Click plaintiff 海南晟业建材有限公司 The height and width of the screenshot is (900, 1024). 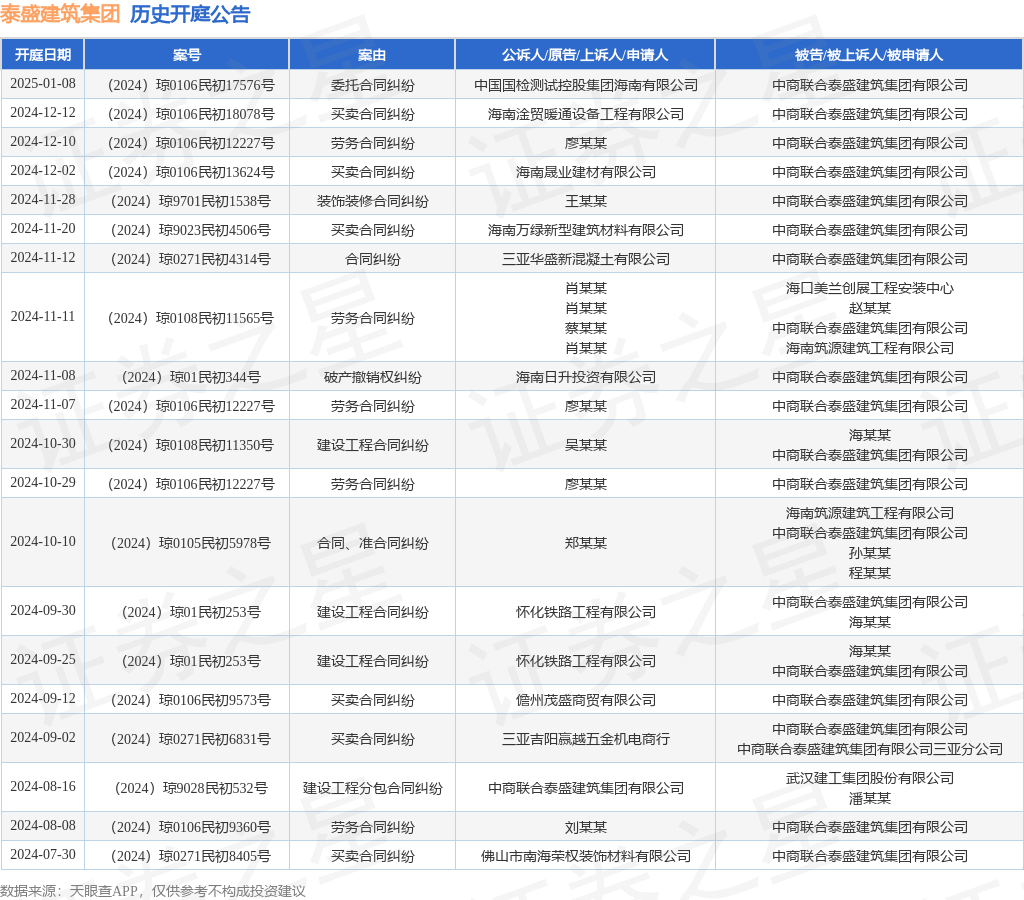586,172
